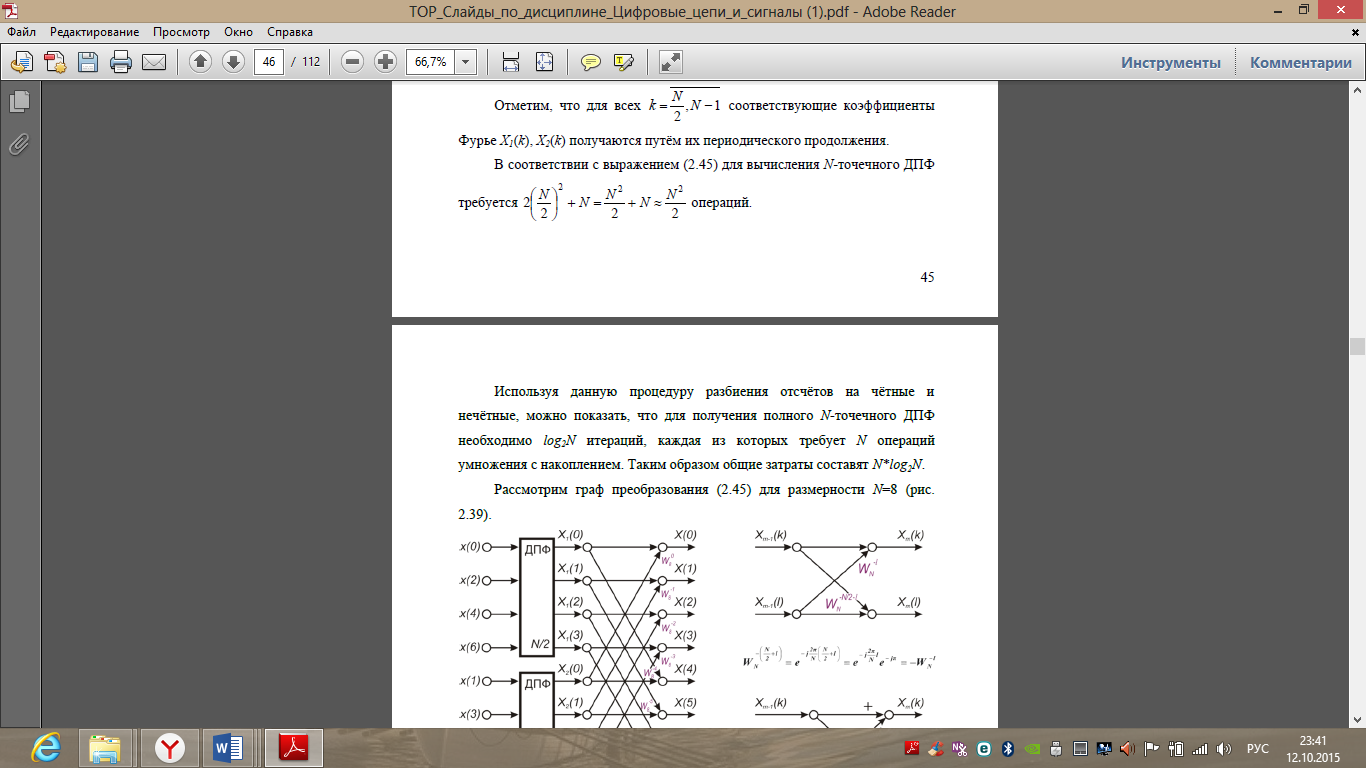This screenshot has width=1366, height=768.
Task: Open the Справка menu
Action: pyautogui.click(x=289, y=32)
